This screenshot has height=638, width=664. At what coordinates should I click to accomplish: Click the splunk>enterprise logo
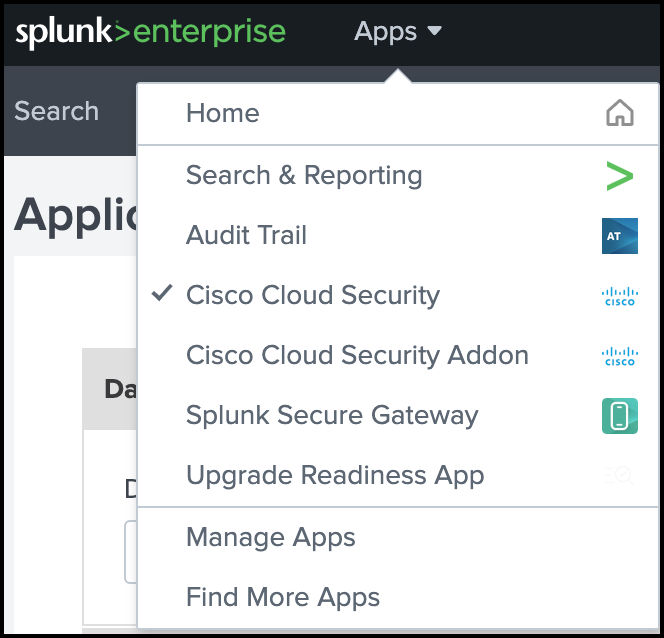[150, 33]
